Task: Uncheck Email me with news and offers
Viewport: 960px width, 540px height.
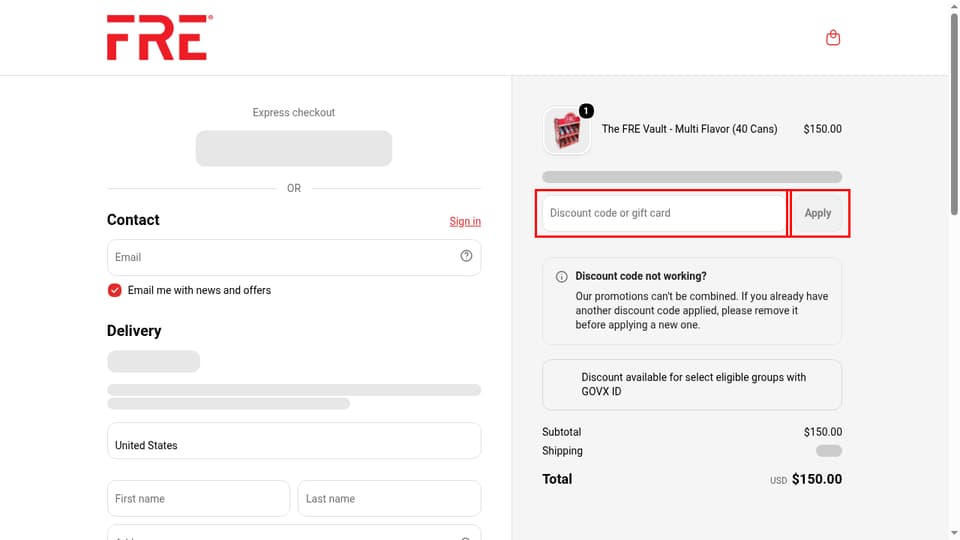Action: coord(114,290)
